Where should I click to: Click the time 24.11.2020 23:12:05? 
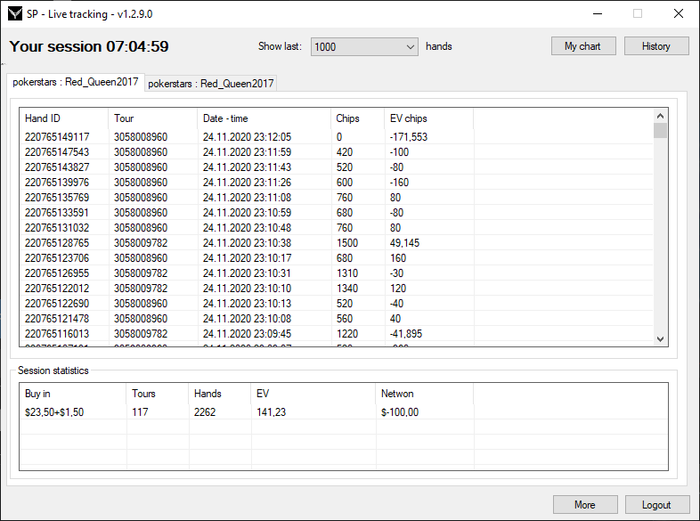pos(247,137)
